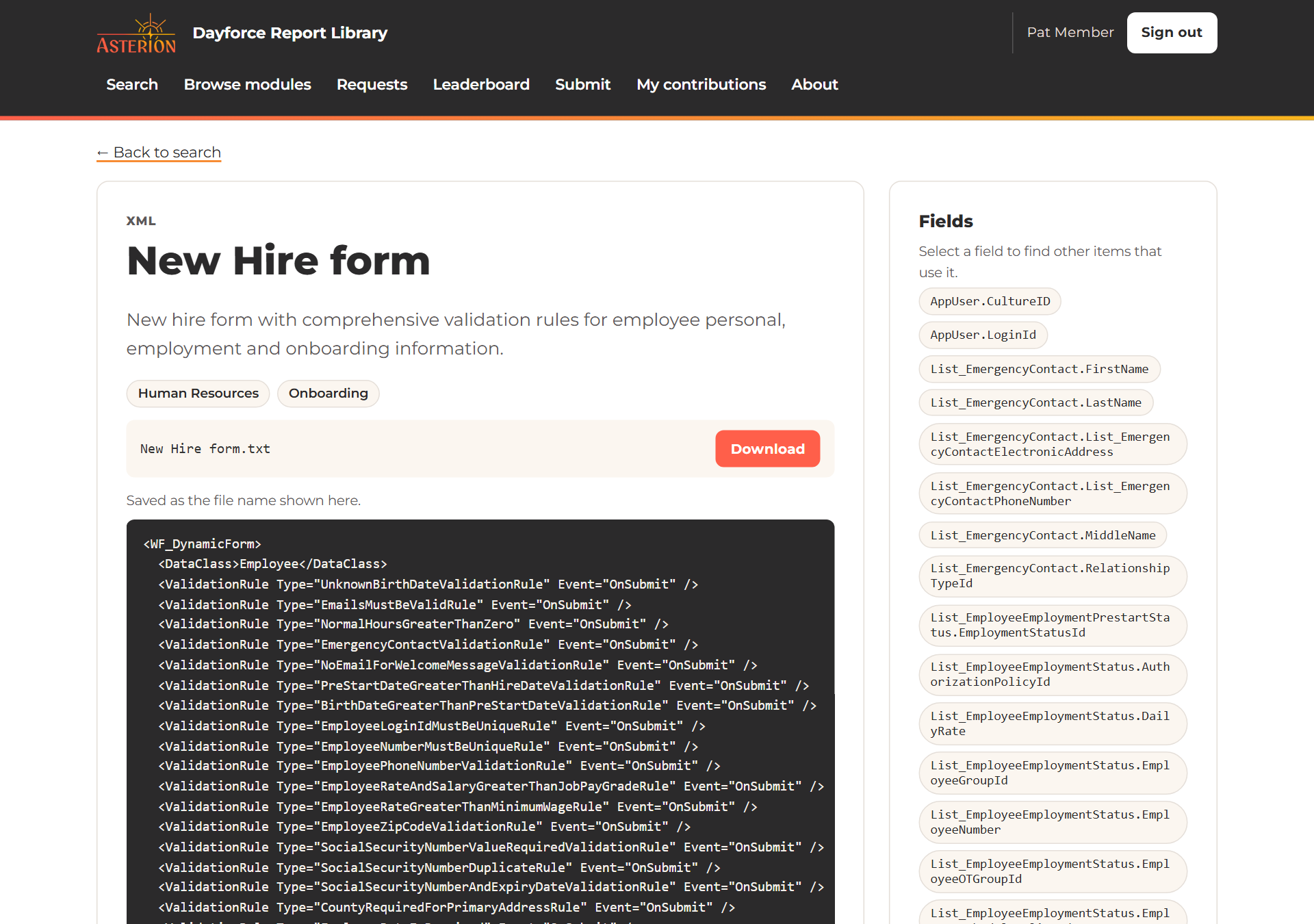Select the AppUser.CultureID field
Image resolution: width=1314 pixels, height=924 pixels.
tap(990, 301)
